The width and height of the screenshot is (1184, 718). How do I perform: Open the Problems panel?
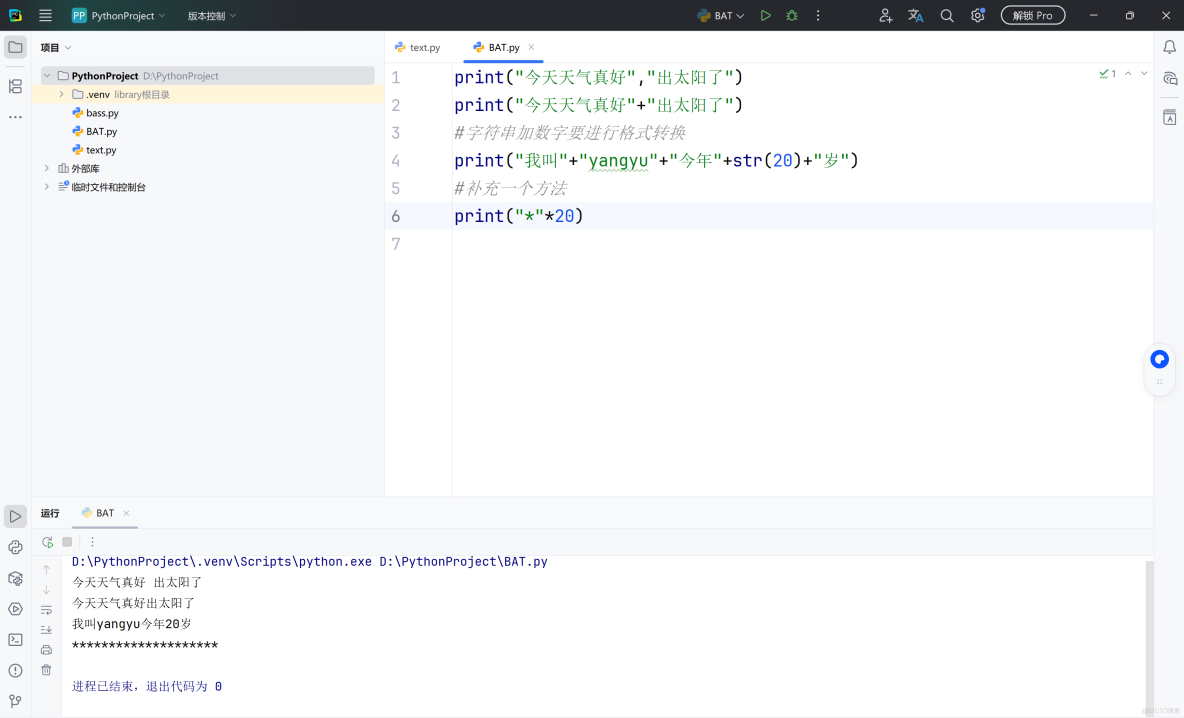[15, 670]
